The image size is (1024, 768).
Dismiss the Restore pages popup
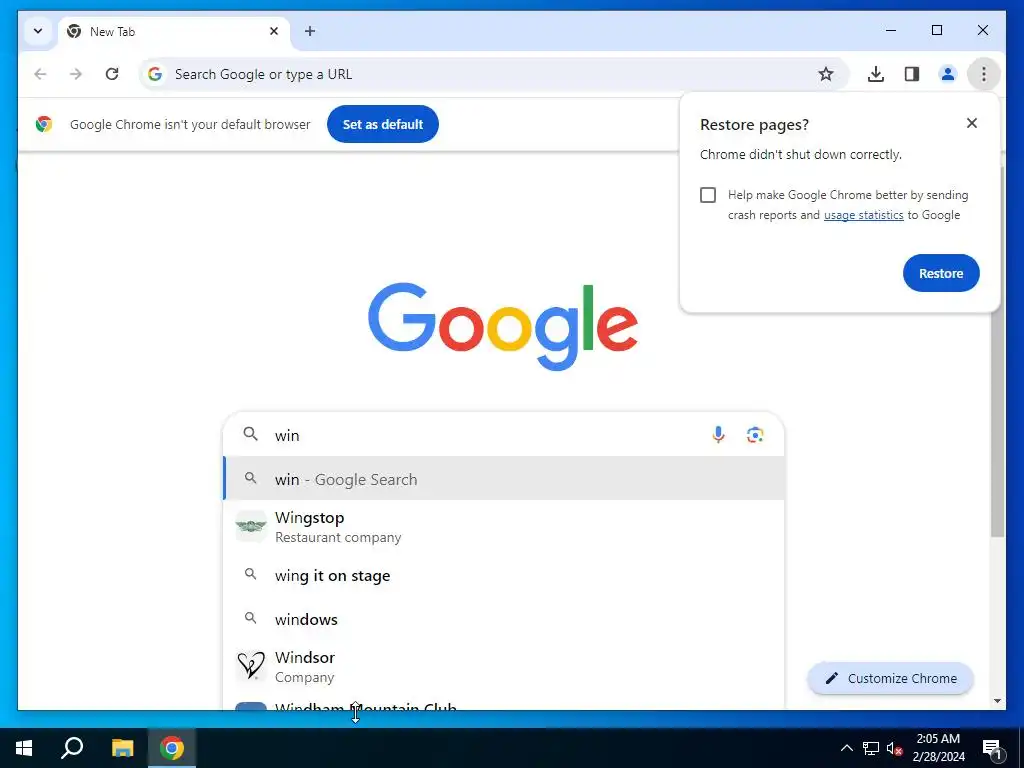click(x=972, y=123)
